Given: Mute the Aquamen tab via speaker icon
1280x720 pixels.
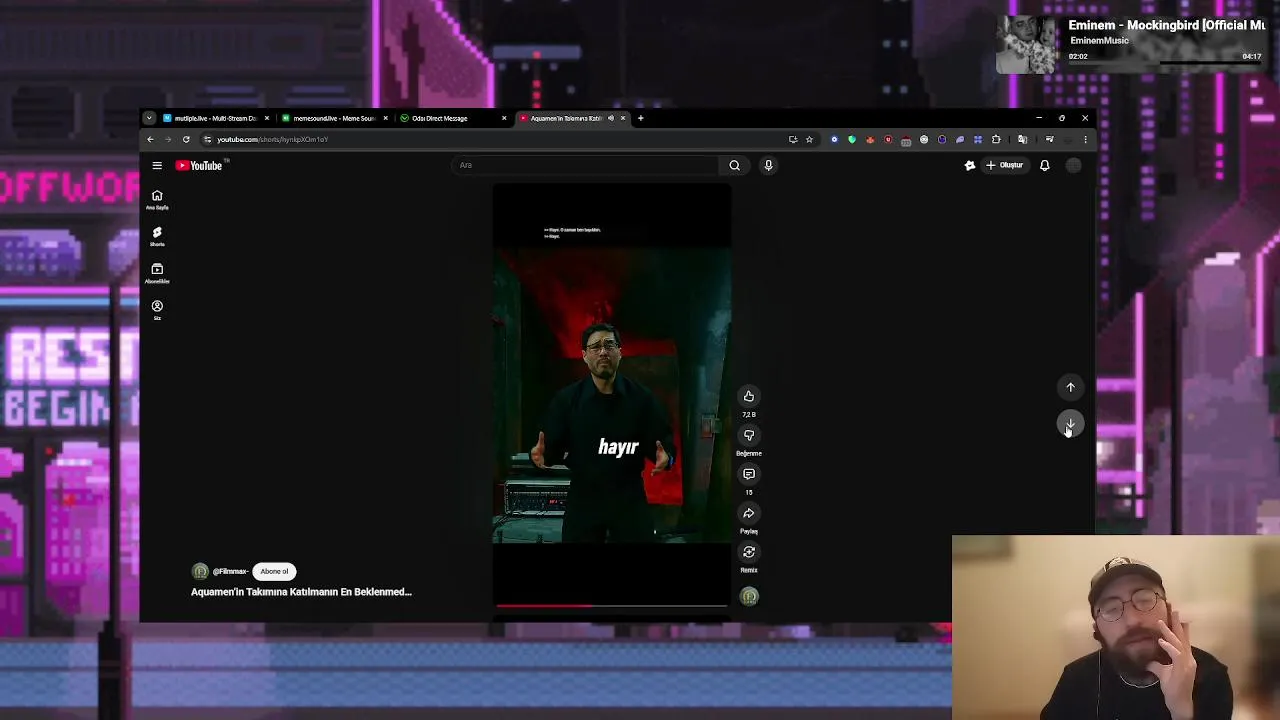Looking at the screenshot, I should (x=611, y=118).
